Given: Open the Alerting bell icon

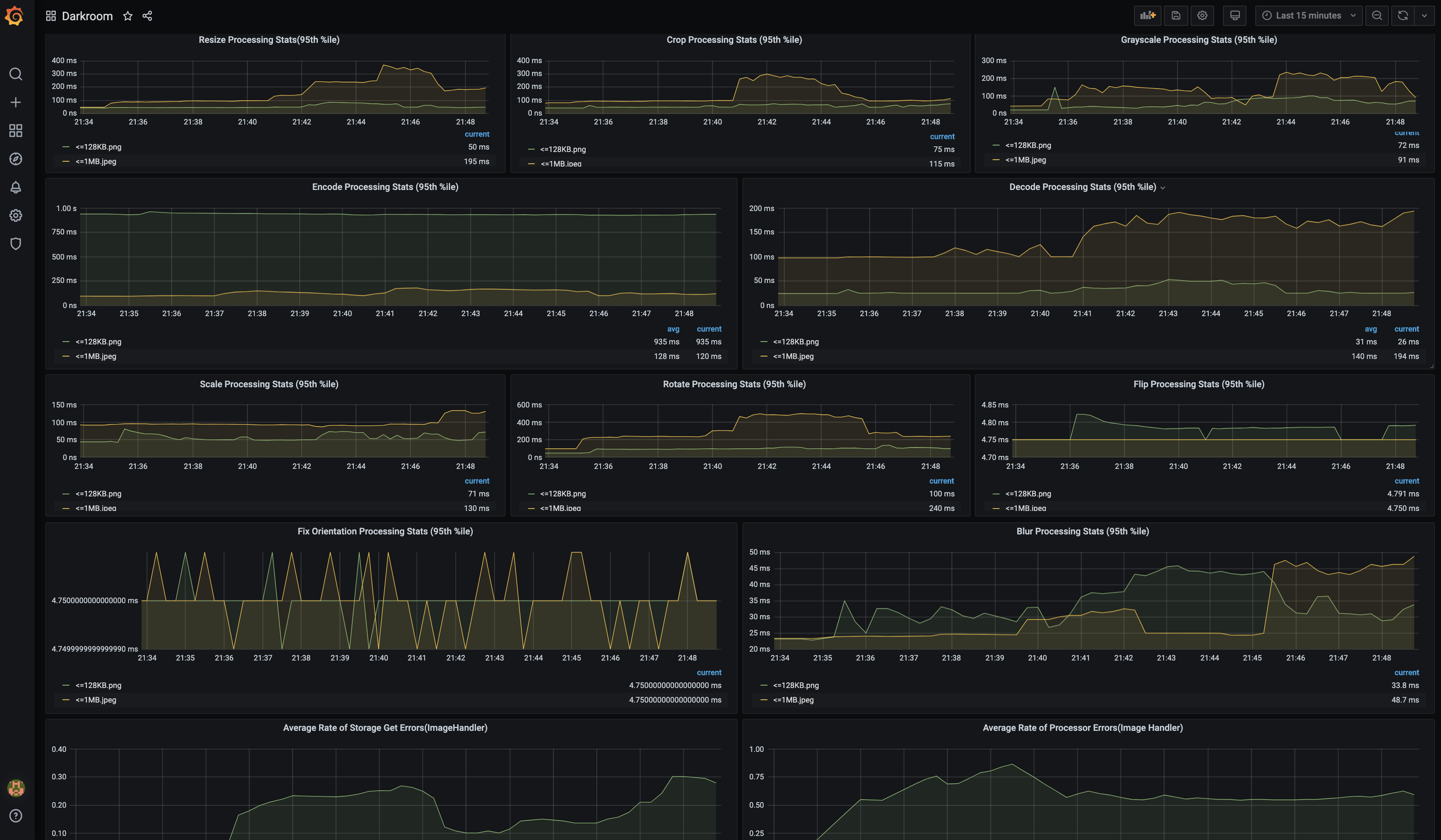Looking at the screenshot, I should [15, 188].
